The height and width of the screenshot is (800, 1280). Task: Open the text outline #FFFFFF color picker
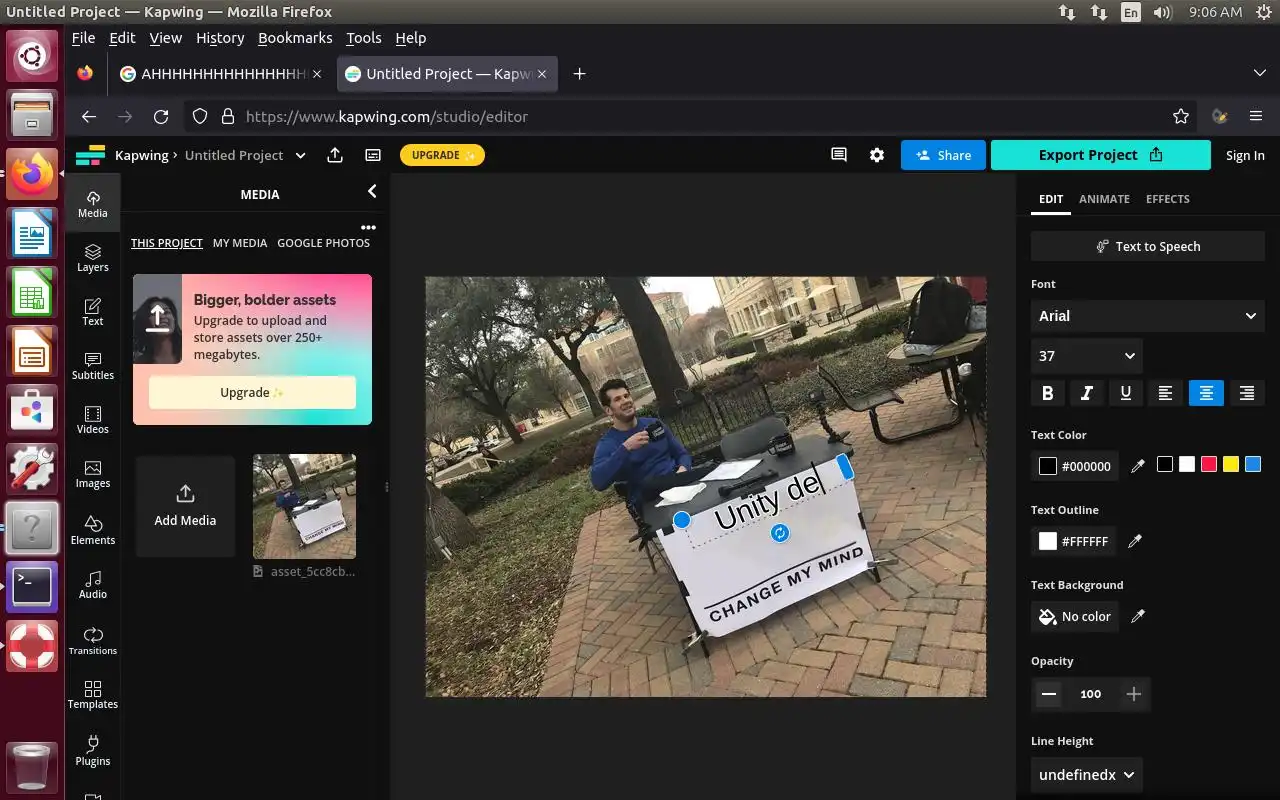point(1074,541)
